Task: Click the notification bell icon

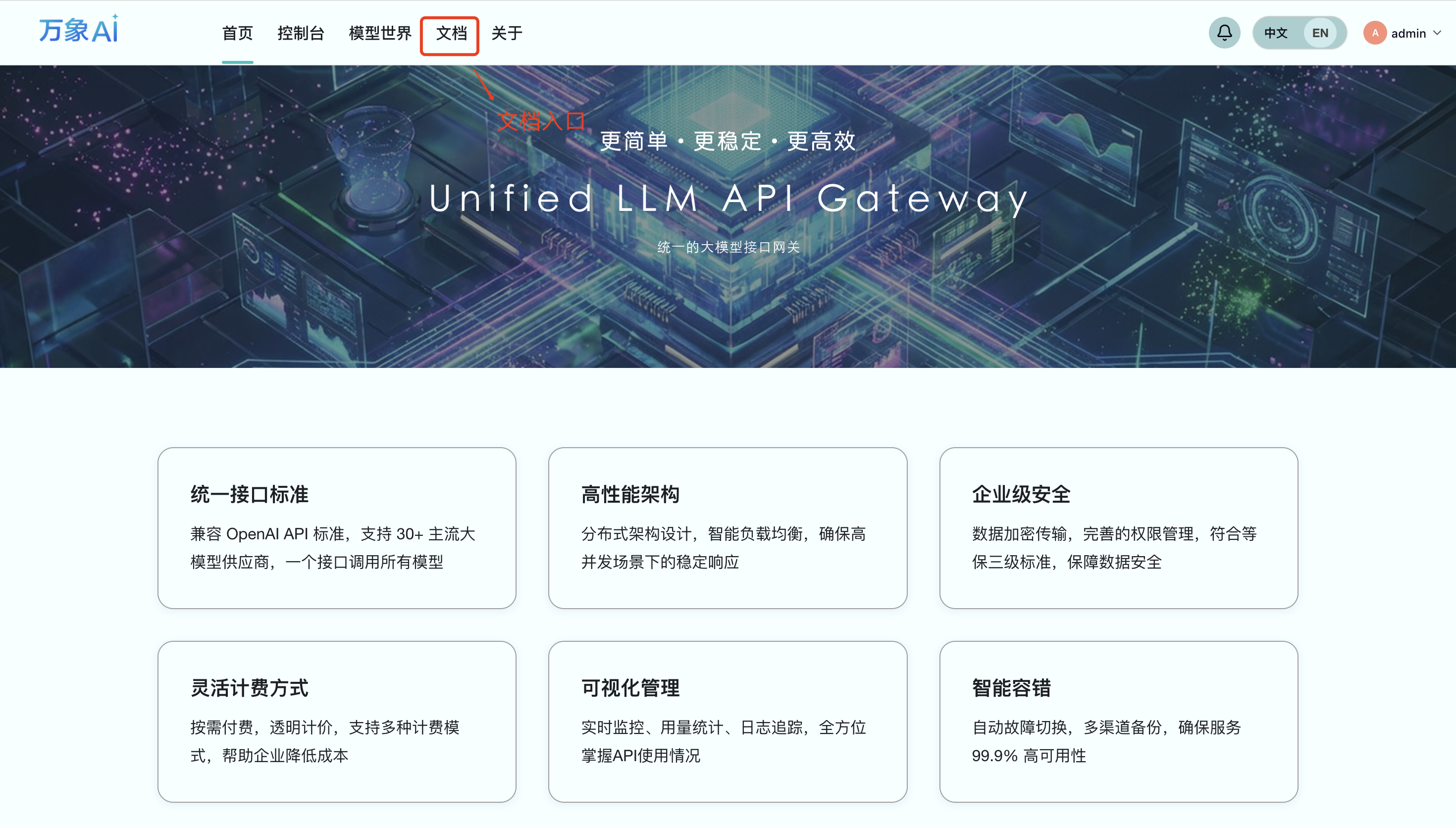Action: tap(1224, 33)
